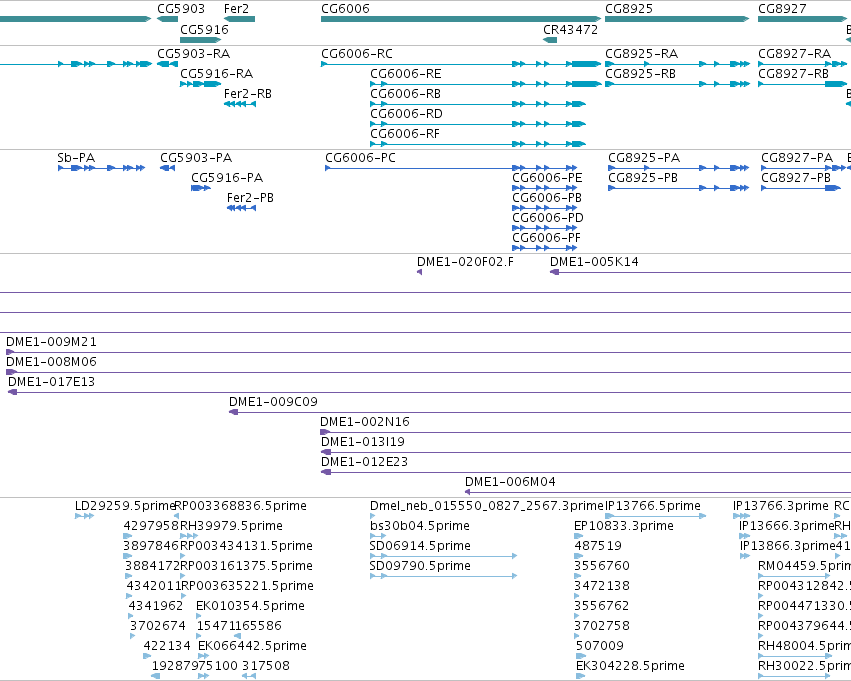The width and height of the screenshot is (851, 681).
Task: Select the EK304228.5prime EST label
Action: [x=630, y=666]
